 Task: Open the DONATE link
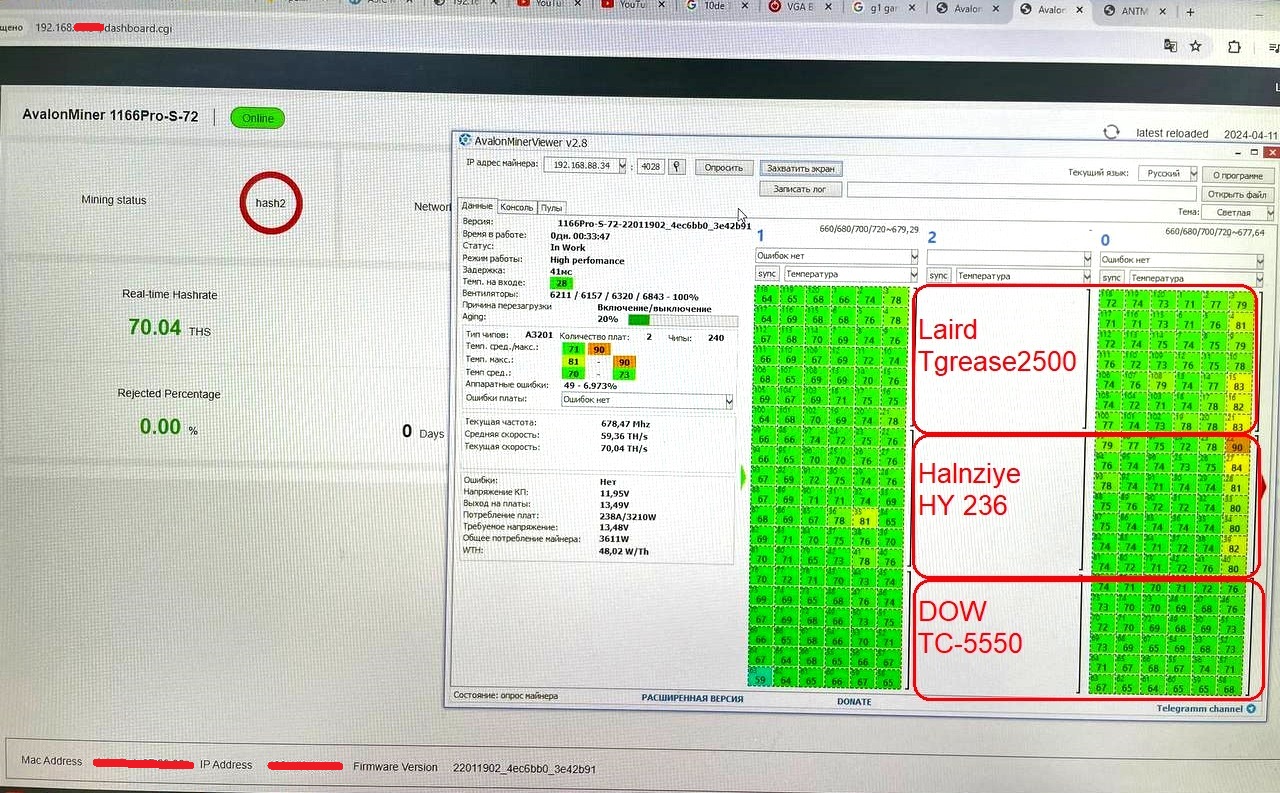click(854, 701)
